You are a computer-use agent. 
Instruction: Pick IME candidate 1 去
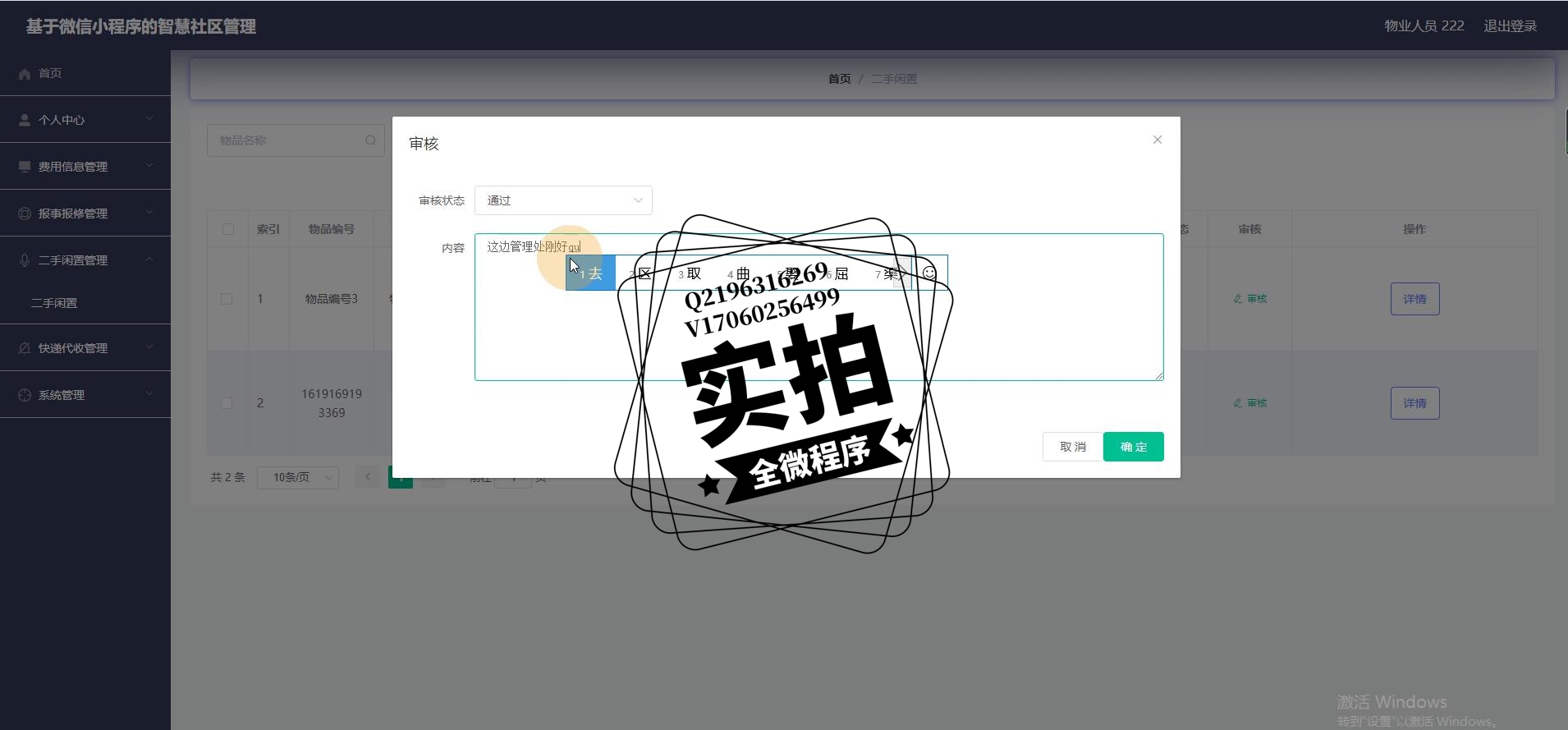tap(590, 273)
